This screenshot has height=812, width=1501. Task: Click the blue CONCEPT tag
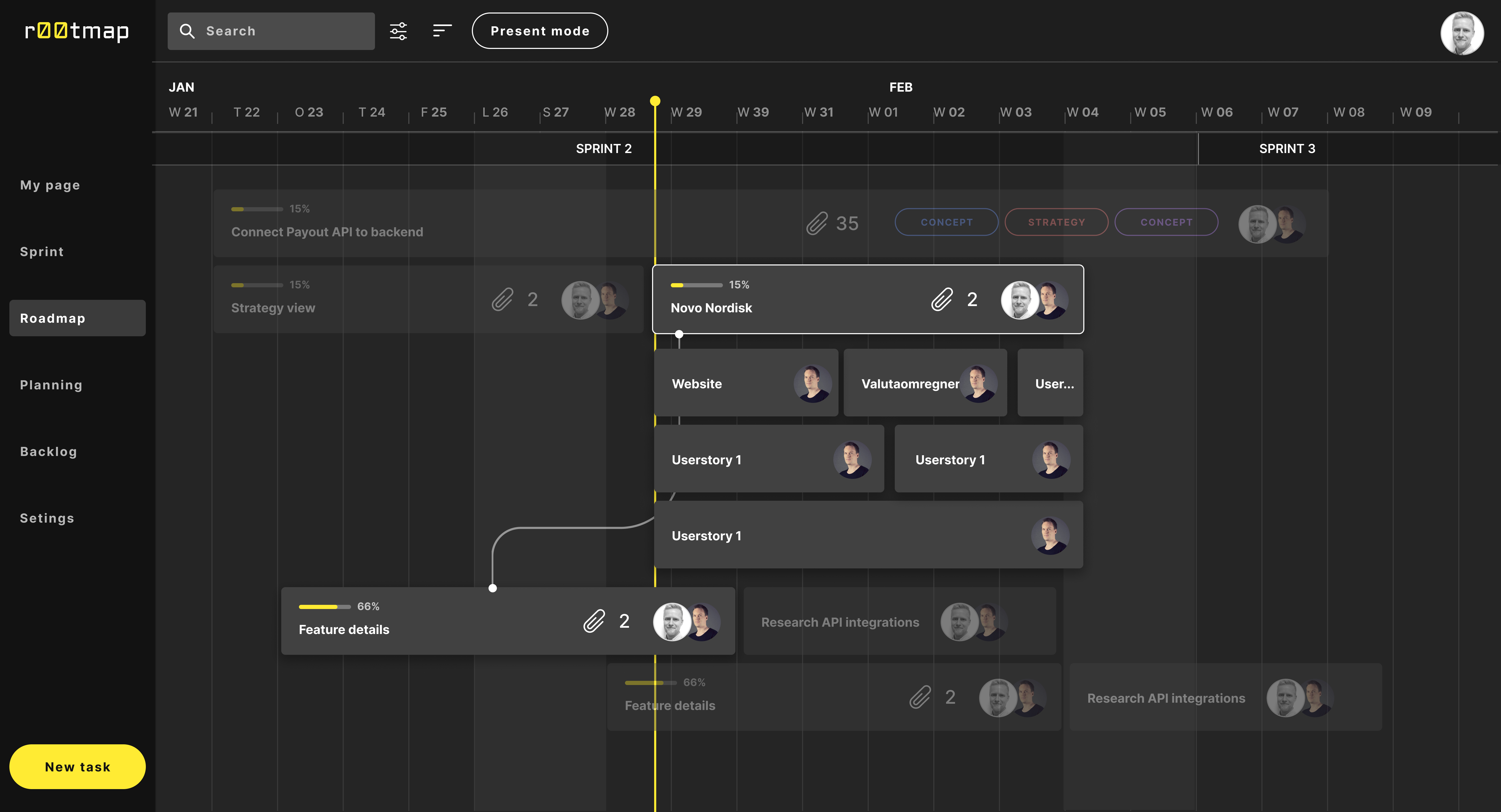(x=946, y=222)
